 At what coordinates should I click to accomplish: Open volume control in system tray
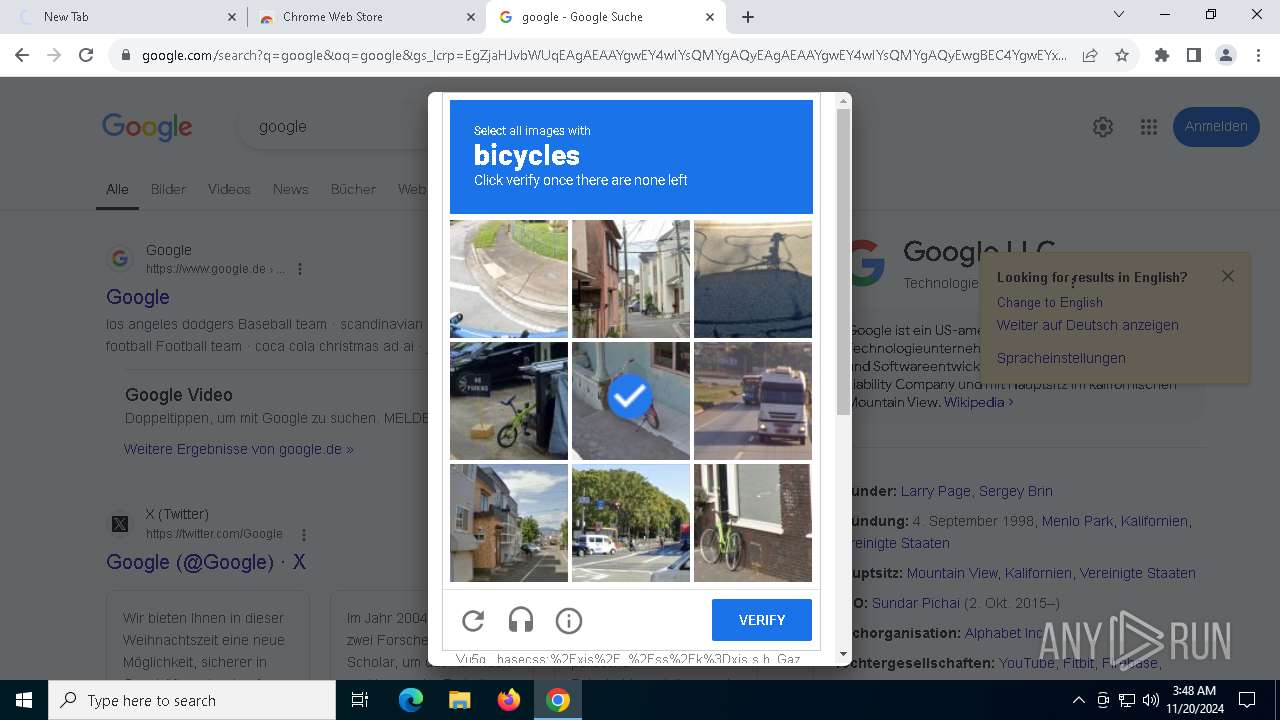click(x=1150, y=700)
